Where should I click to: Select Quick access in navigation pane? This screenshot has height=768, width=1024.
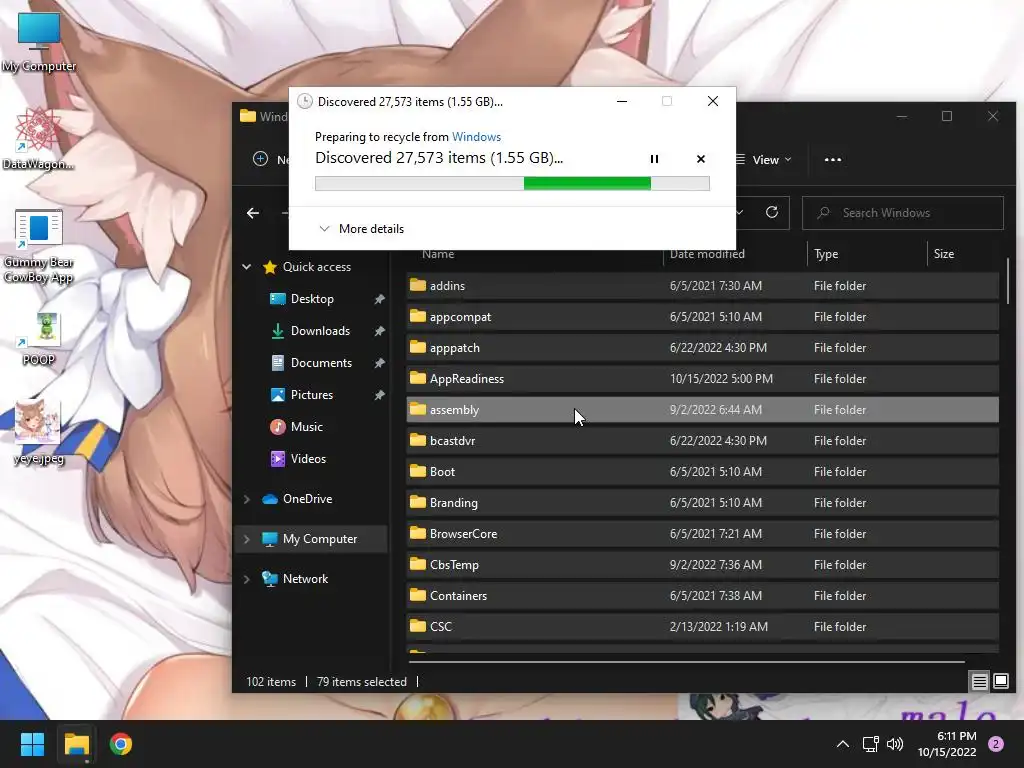point(317,266)
